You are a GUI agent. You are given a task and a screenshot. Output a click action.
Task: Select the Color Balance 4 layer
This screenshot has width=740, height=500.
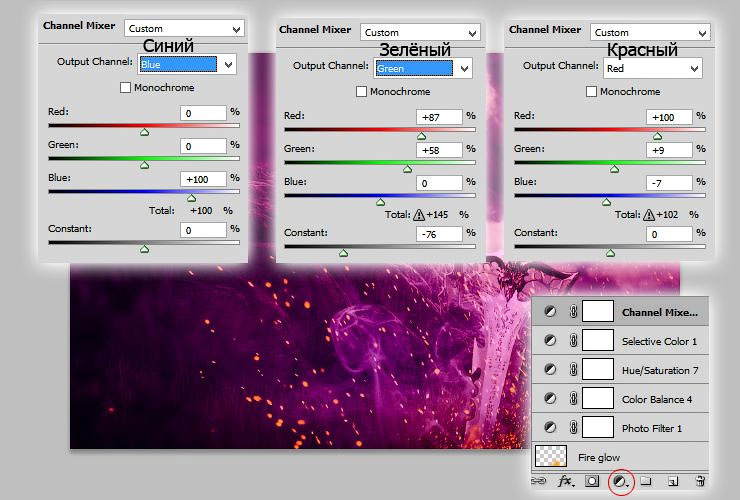(620, 399)
